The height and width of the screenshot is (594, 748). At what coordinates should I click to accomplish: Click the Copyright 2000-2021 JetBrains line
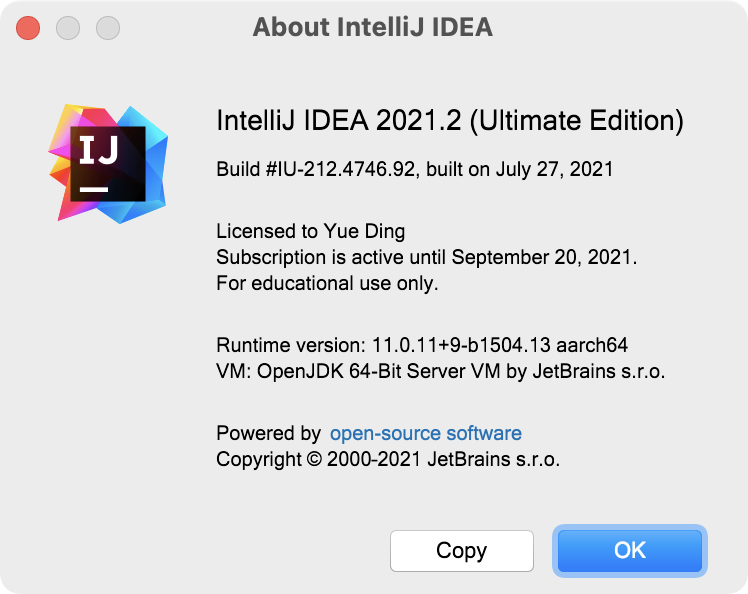388,459
